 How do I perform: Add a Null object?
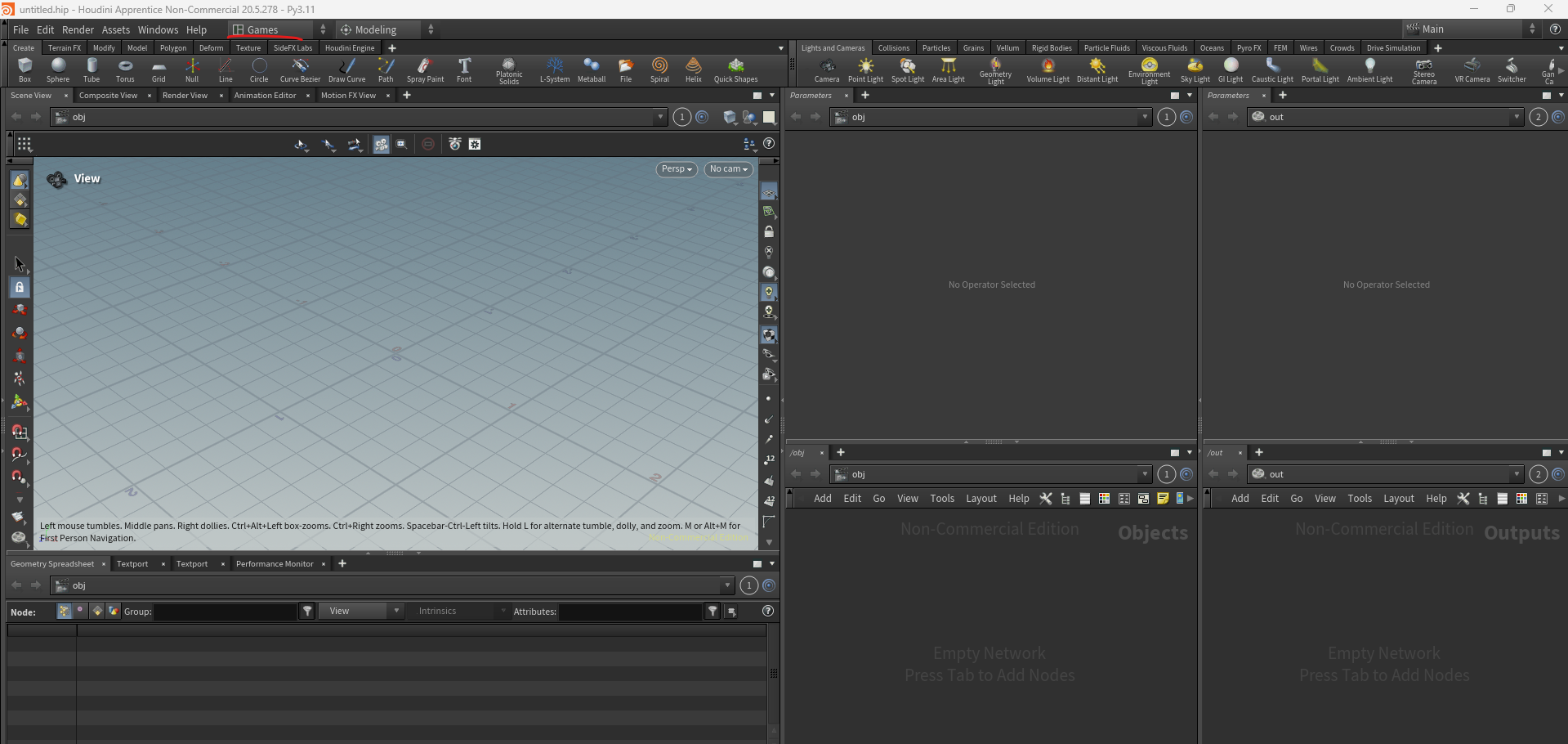[192, 70]
